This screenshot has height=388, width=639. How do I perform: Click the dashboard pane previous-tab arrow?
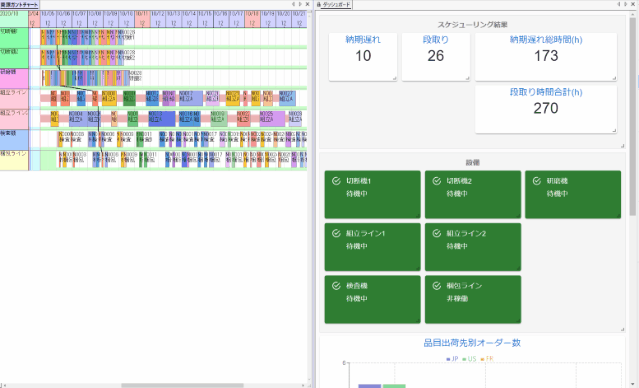pyautogui.click(x=618, y=4)
